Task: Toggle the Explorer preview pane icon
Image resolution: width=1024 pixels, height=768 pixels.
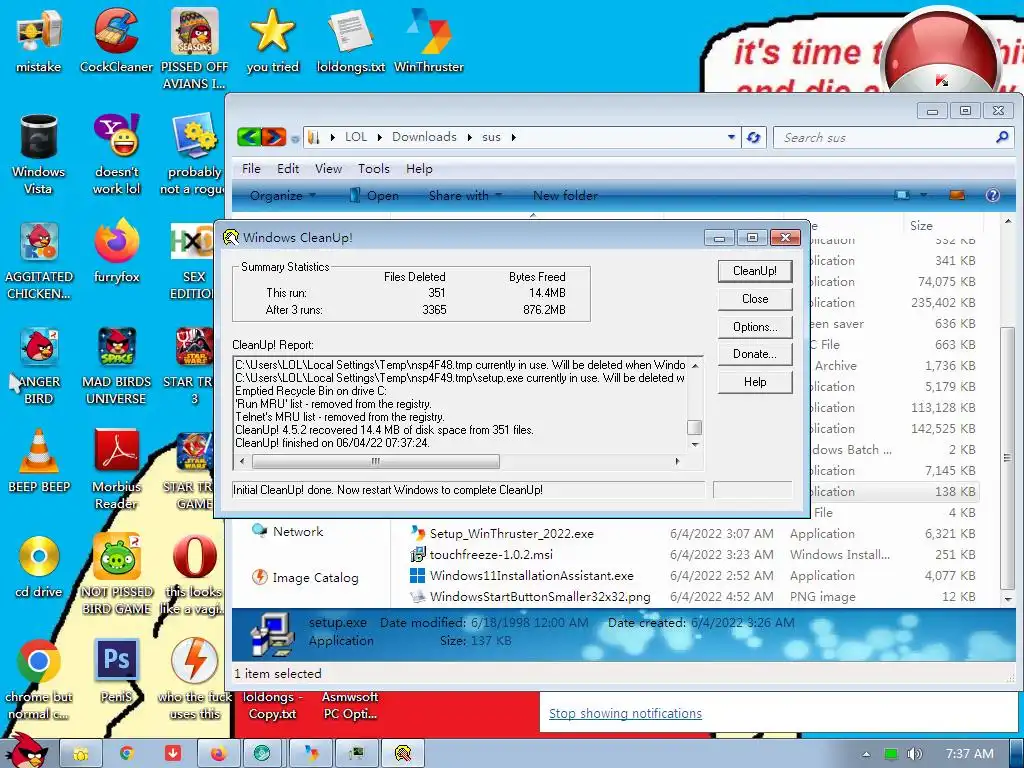Action: pyautogui.click(x=957, y=195)
